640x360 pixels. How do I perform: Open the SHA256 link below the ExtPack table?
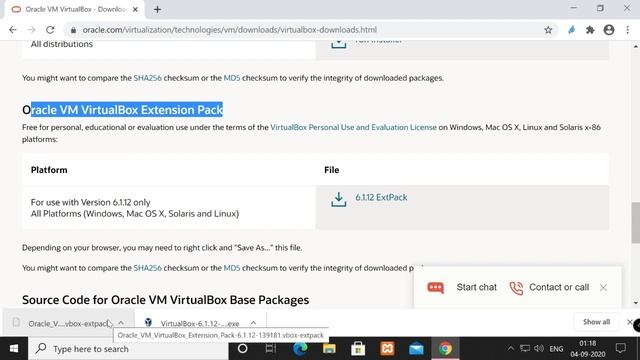[x=147, y=268]
